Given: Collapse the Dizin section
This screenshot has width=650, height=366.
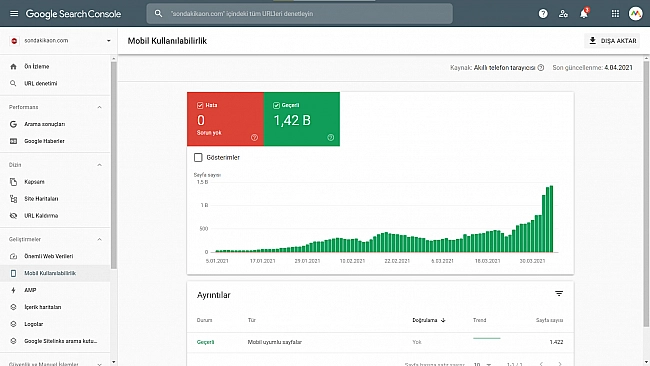Looking at the screenshot, I should (x=99, y=165).
